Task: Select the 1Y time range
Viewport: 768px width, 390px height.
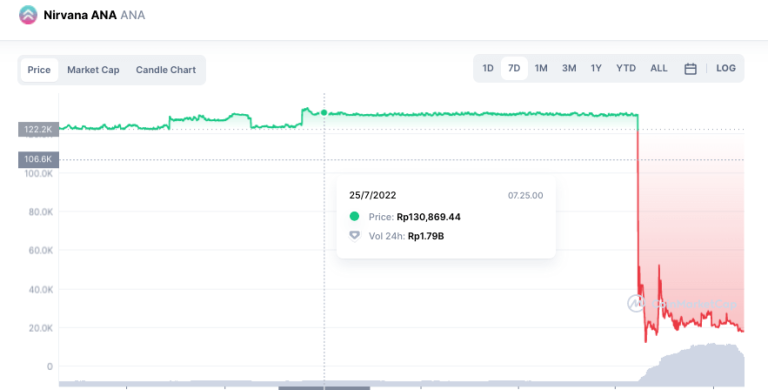Action: [x=596, y=68]
